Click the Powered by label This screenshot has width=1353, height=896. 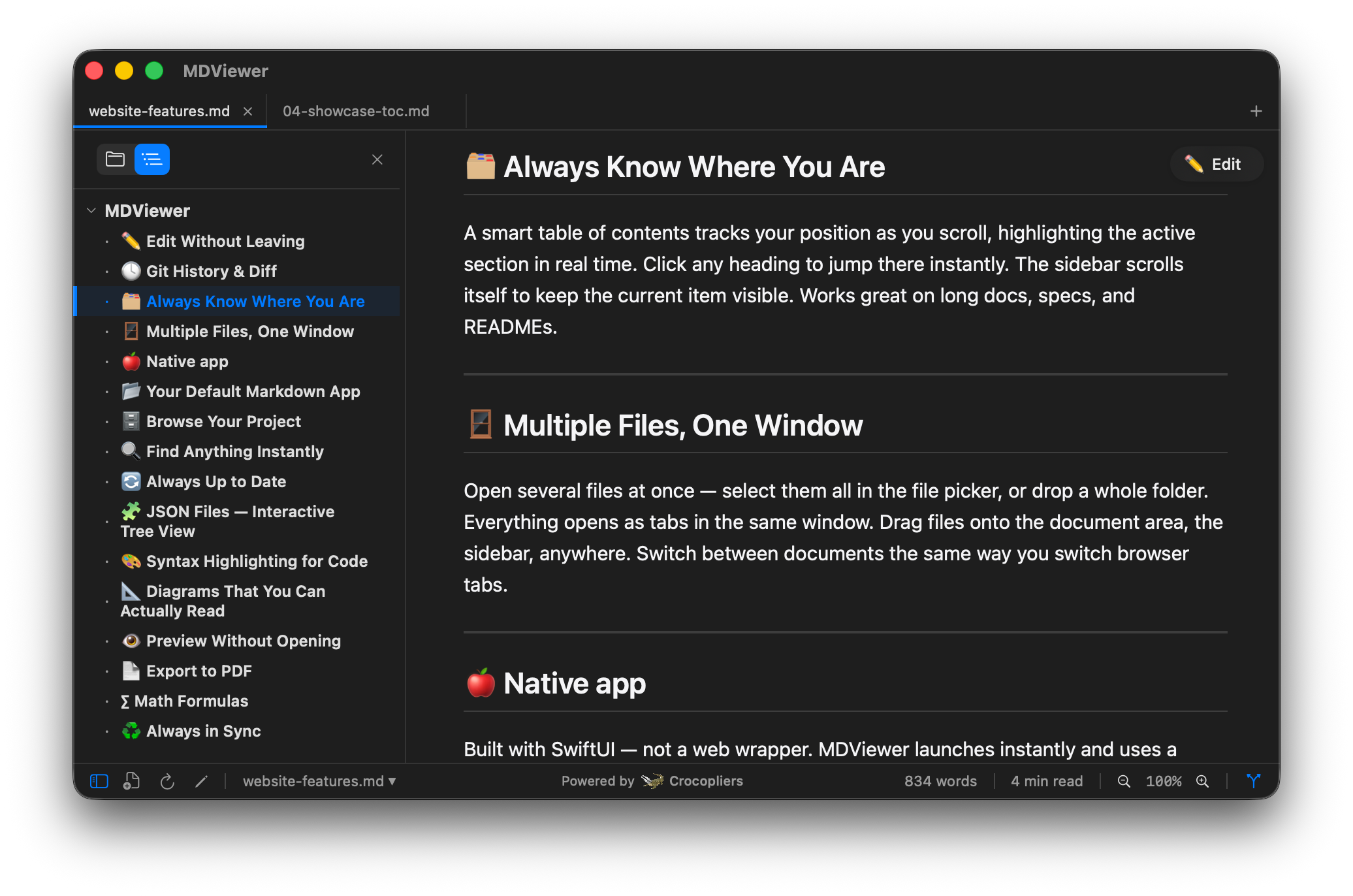[597, 781]
